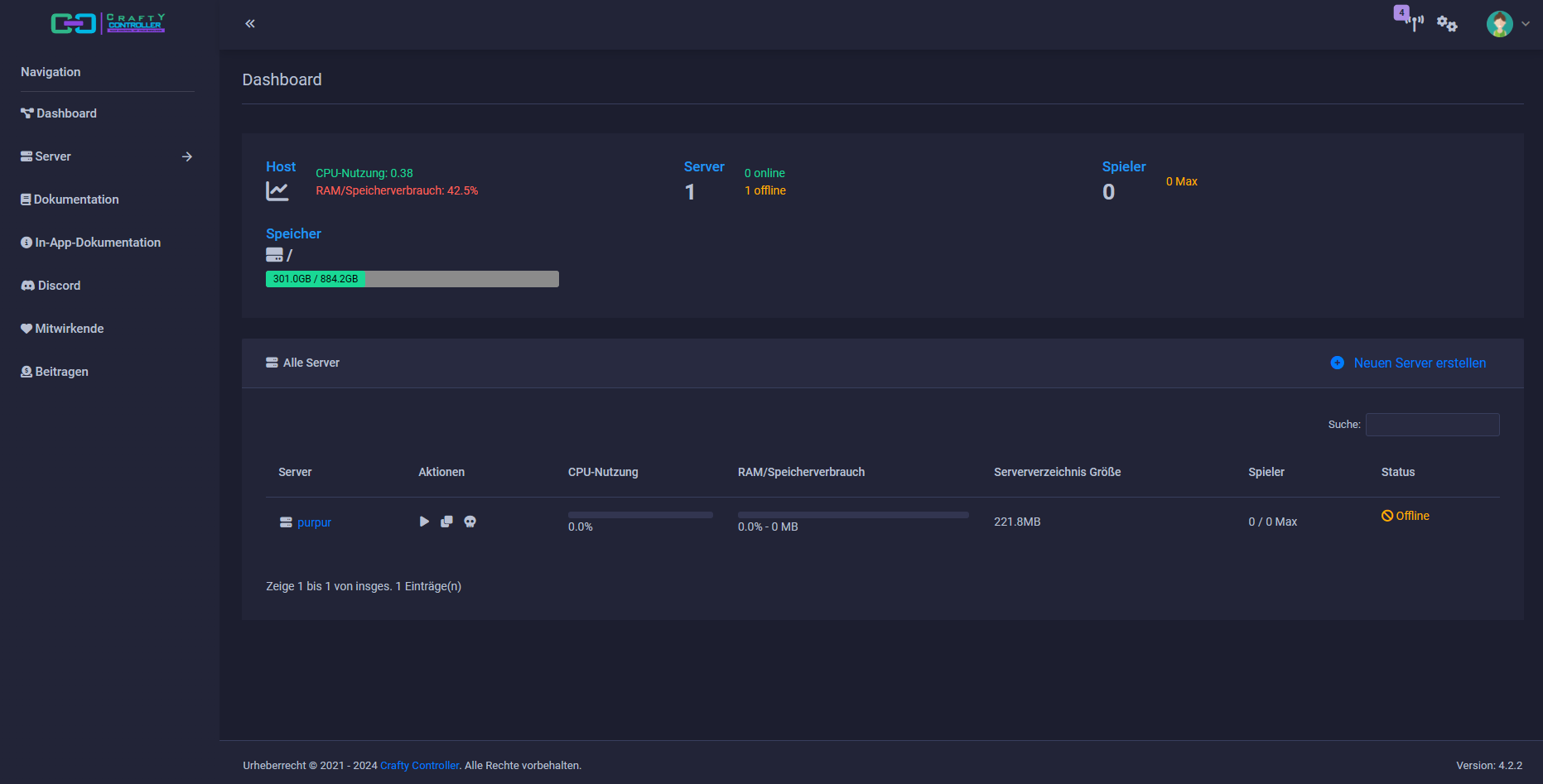The image size is (1543, 784).
Task: Click the plus icon beside Neuen Server erstellen
Action: click(1337, 363)
